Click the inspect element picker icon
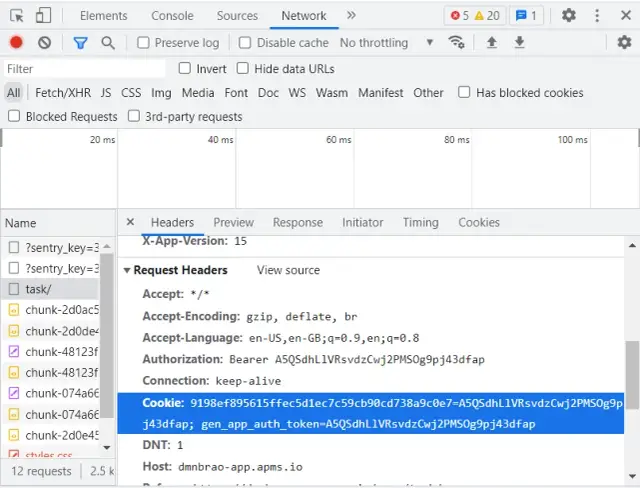 click(x=16, y=15)
